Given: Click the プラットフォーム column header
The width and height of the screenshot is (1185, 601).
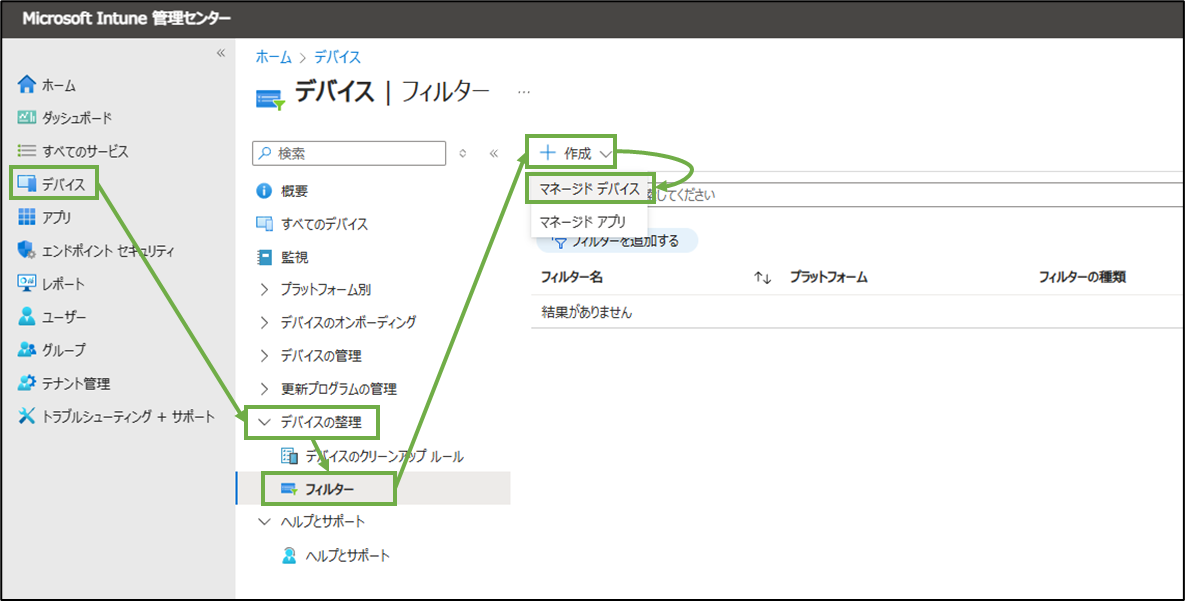Looking at the screenshot, I should [828, 277].
